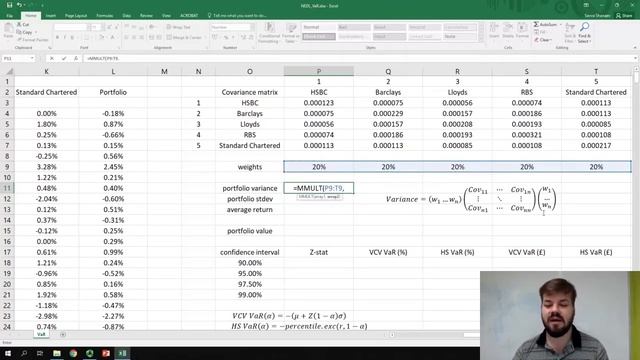
Task: Collapse the ribbon with the chevron
Action: pos(634,48)
